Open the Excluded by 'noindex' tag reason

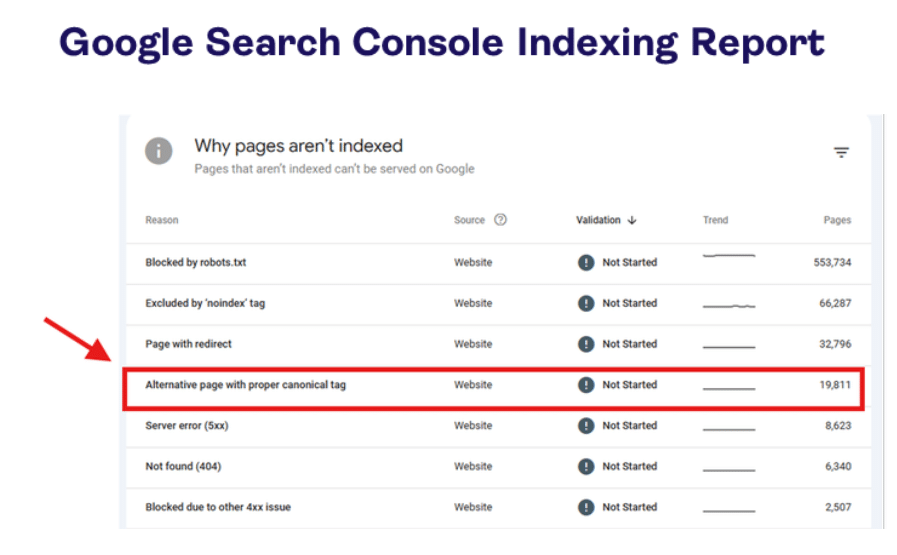pyautogui.click(x=205, y=303)
